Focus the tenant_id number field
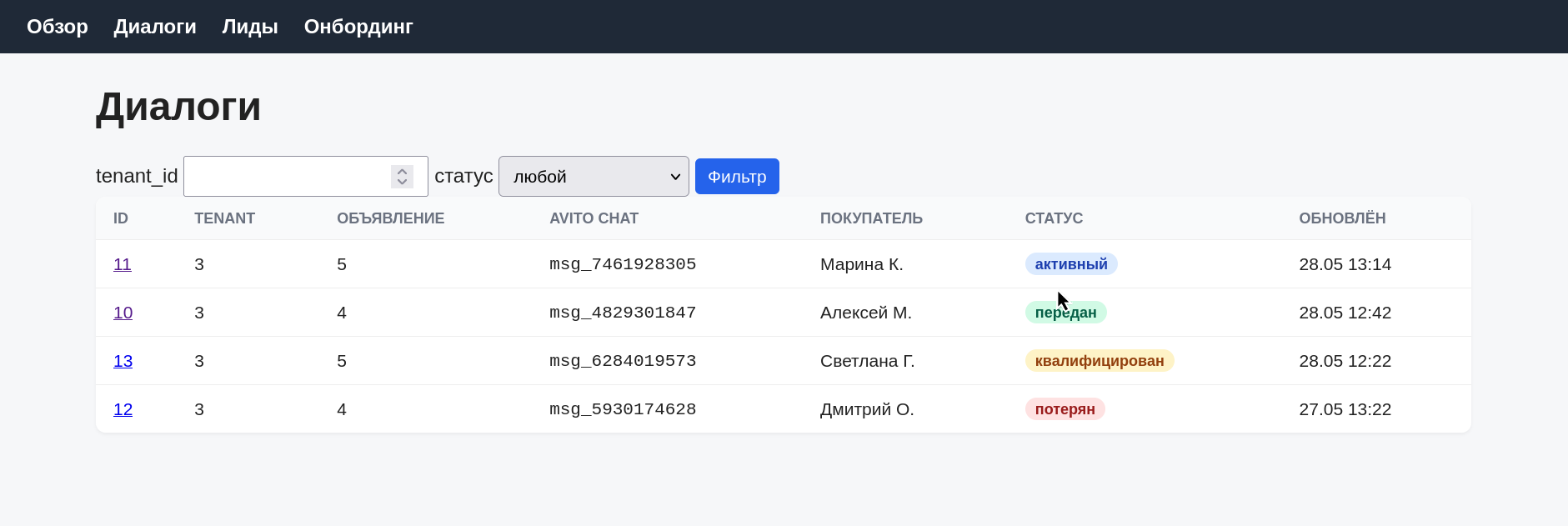The image size is (1568, 526). (305, 177)
